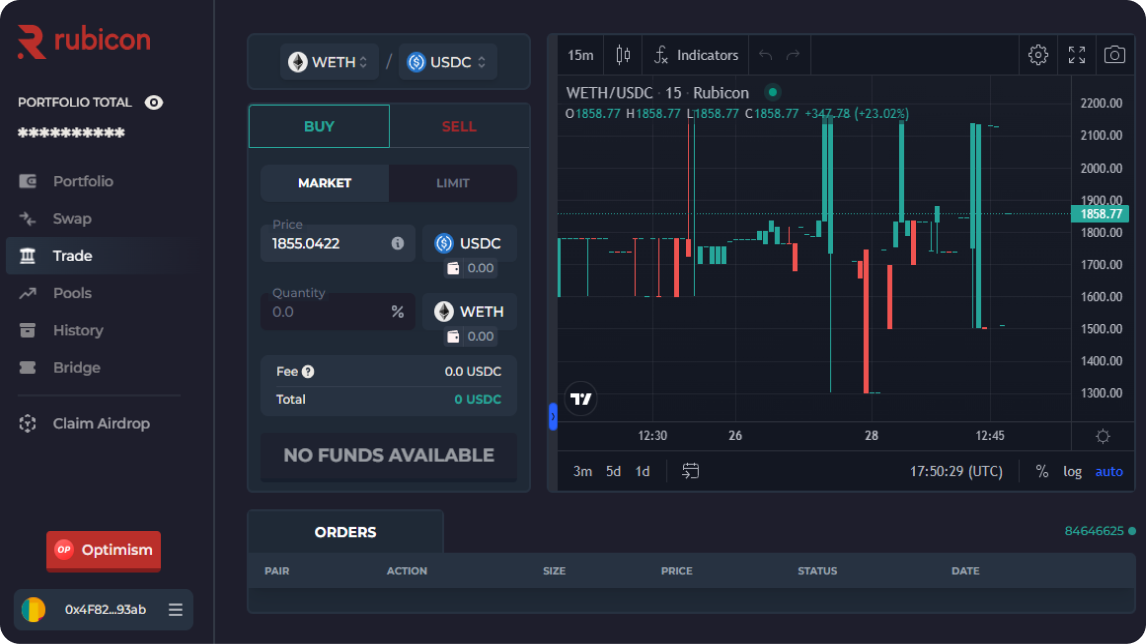Expand the chart side panel handle

click(553, 417)
